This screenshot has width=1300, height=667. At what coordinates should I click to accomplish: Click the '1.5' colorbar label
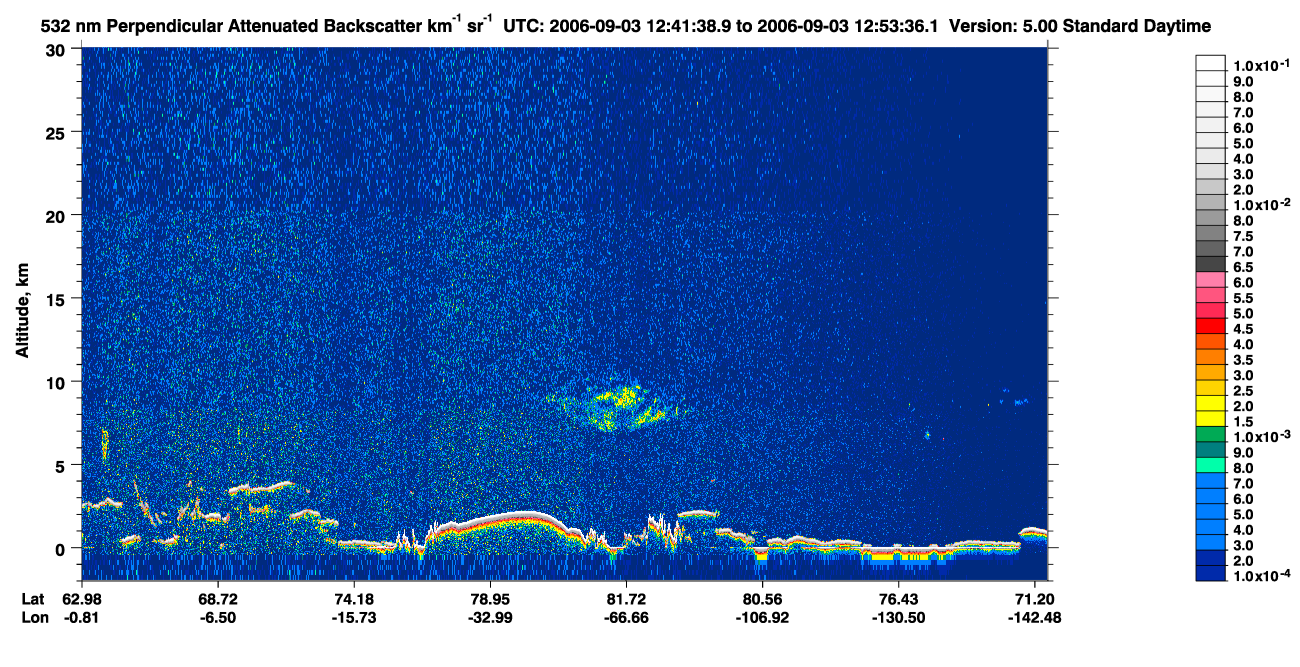(1243, 422)
